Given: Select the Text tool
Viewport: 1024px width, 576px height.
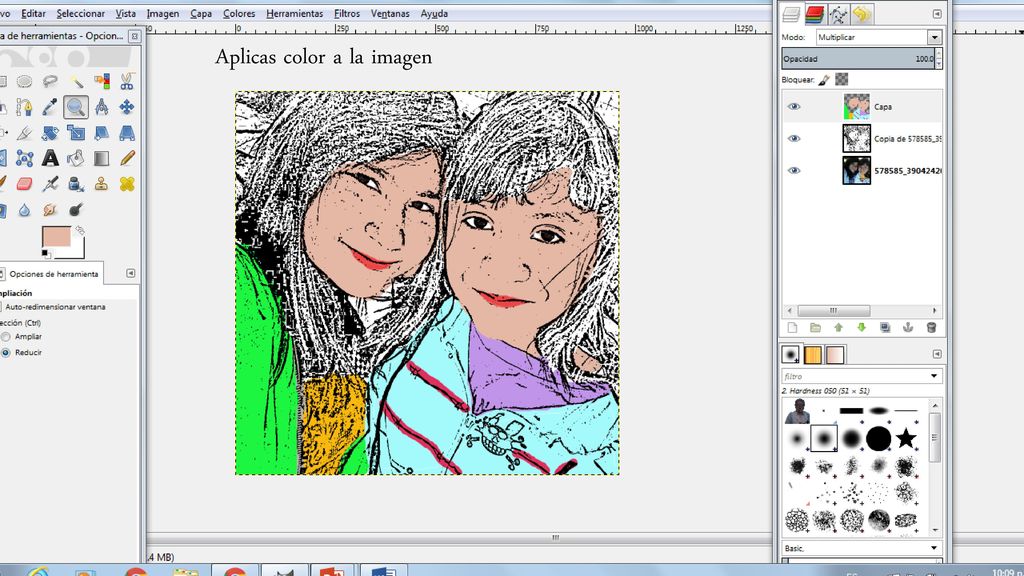Looking at the screenshot, I should click(50, 158).
